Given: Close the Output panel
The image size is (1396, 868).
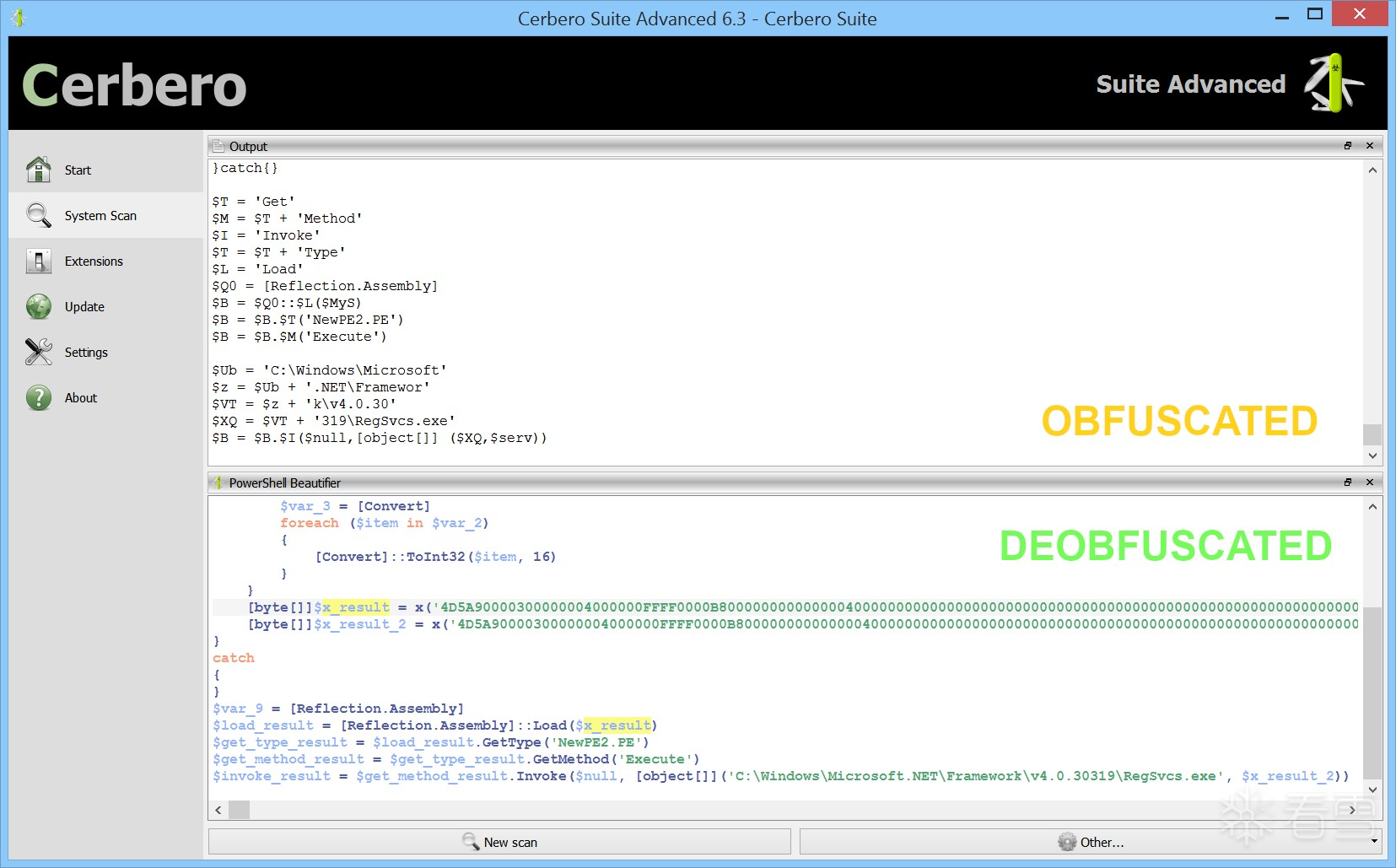Looking at the screenshot, I should click(x=1370, y=146).
